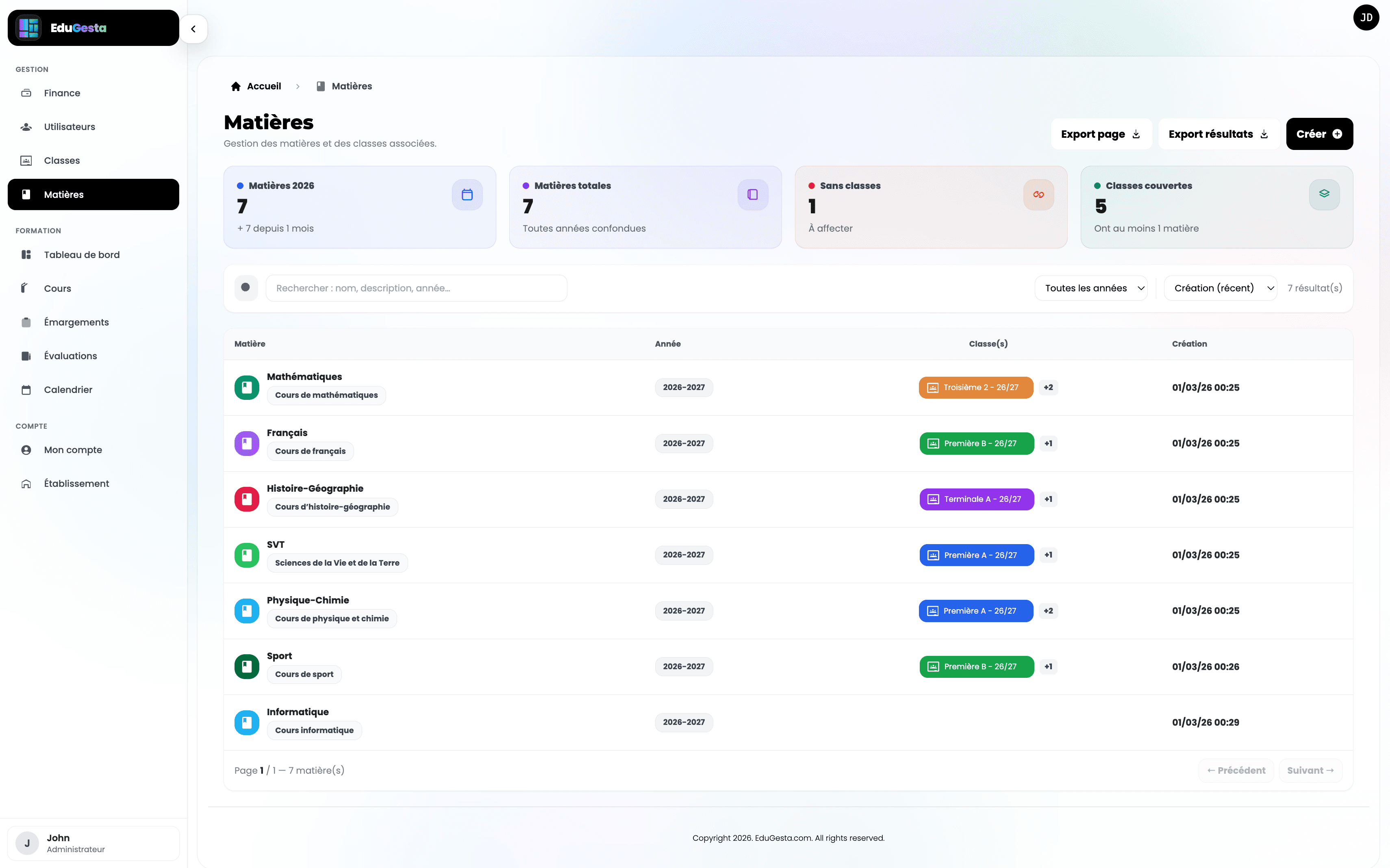
Task: Click the calendar icon on Matières 2026 card
Action: pyautogui.click(x=467, y=195)
